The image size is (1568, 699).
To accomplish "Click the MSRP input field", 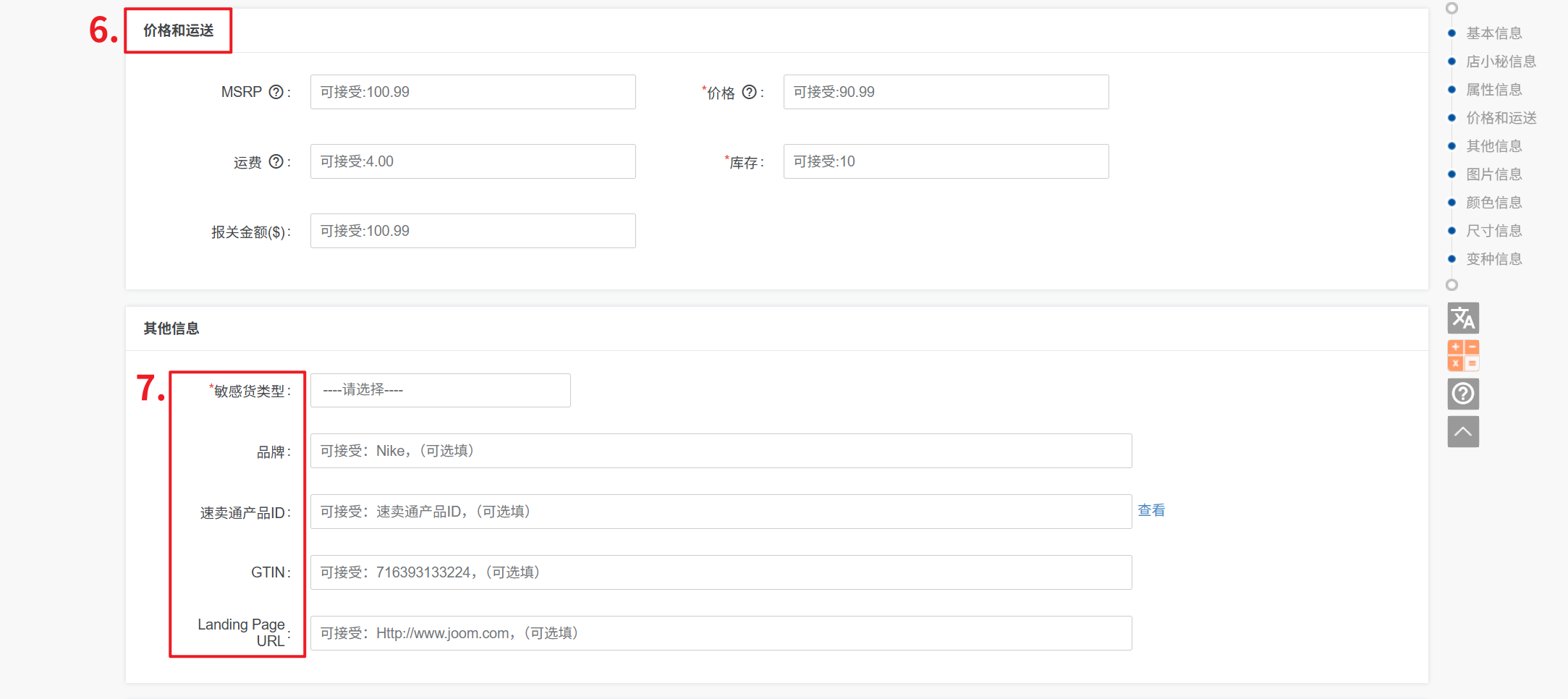I will pyautogui.click(x=472, y=92).
